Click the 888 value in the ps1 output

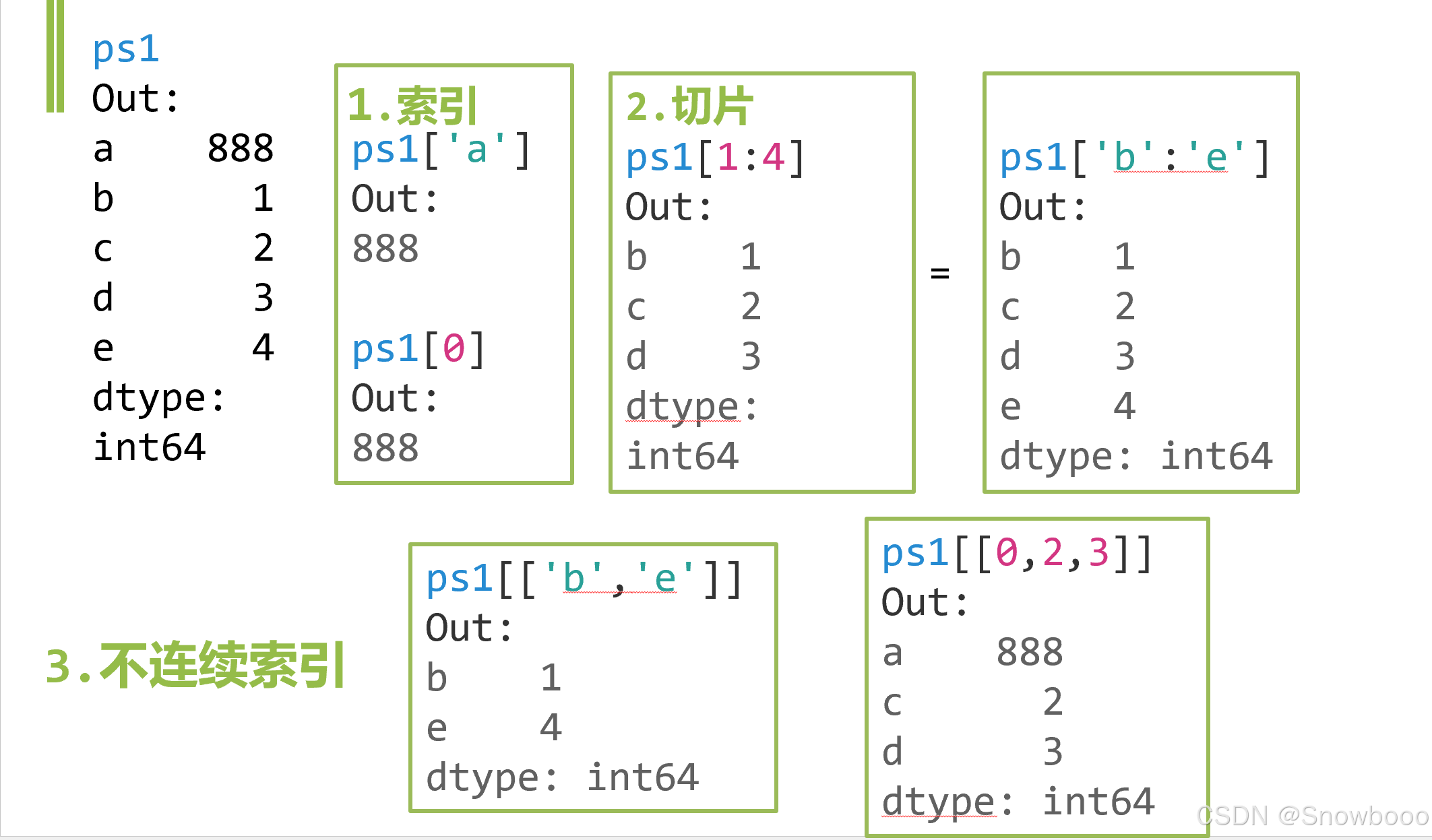[x=240, y=148]
